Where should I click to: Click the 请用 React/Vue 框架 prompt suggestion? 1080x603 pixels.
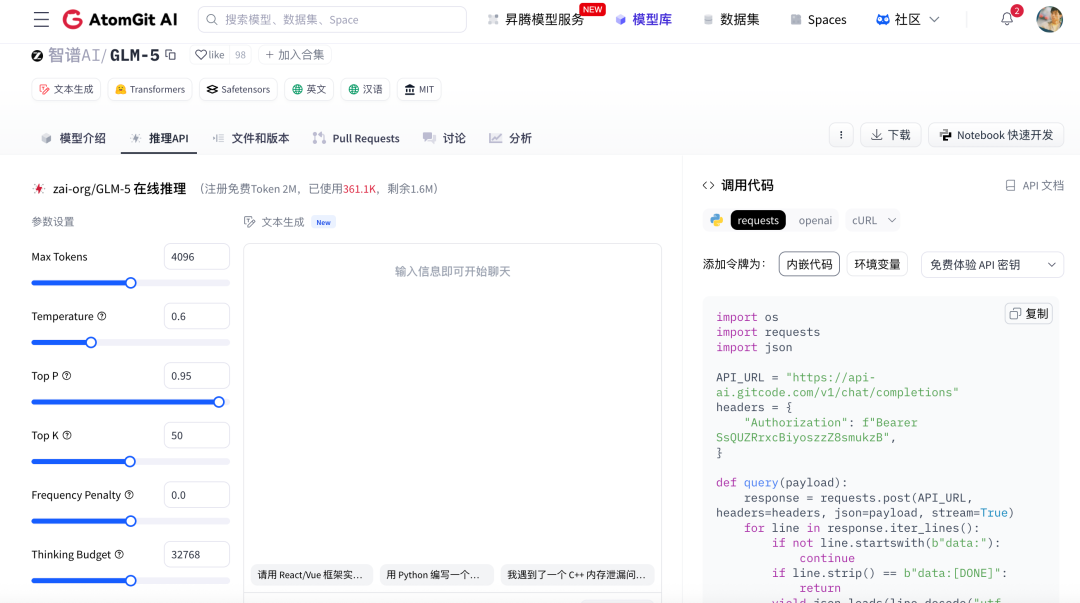(311, 575)
